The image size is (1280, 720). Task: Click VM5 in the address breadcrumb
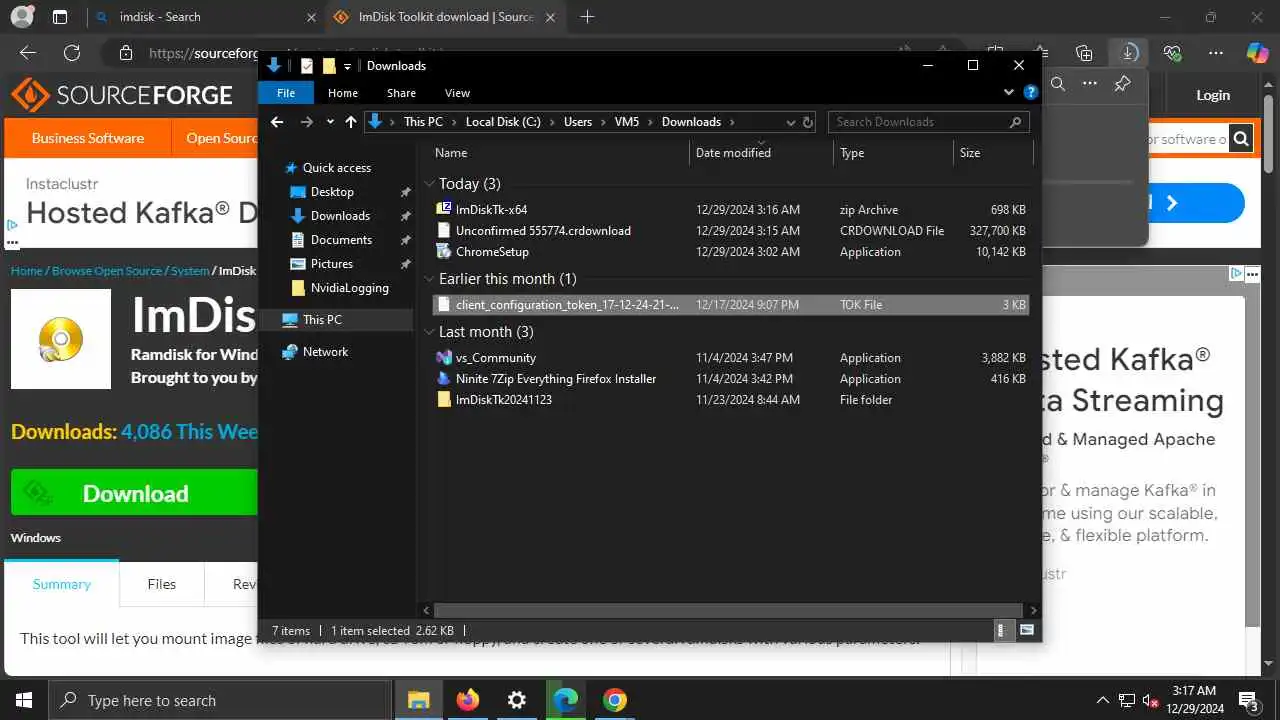coord(627,122)
